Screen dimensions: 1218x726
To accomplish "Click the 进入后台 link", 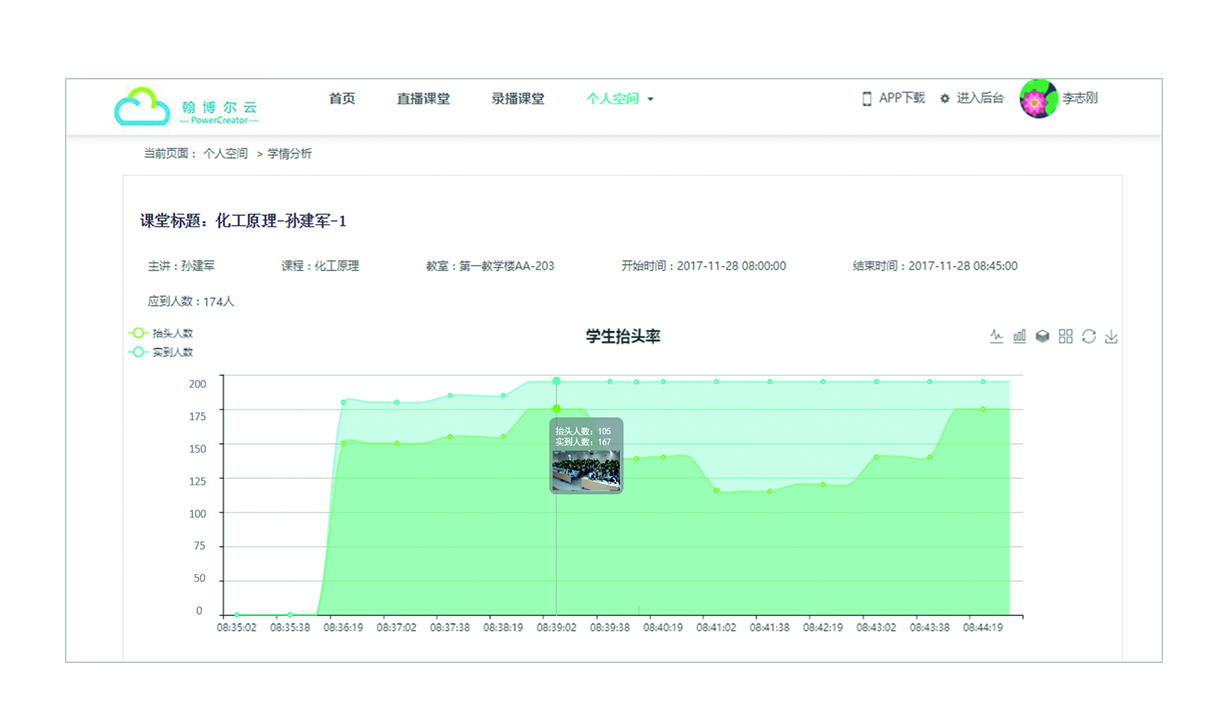I will [x=979, y=99].
